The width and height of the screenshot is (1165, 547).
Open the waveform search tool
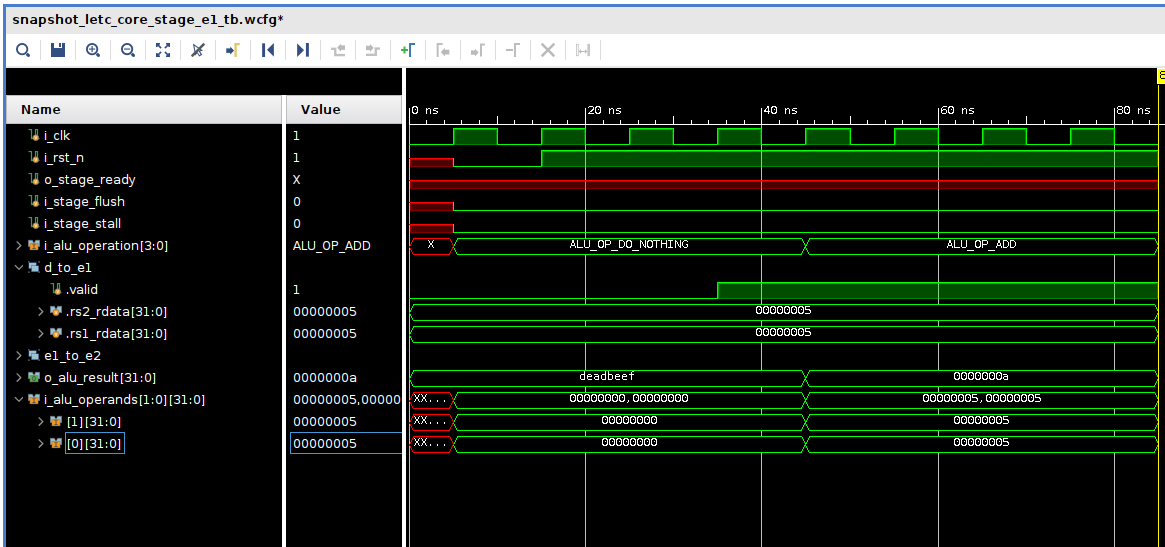pos(23,50)
